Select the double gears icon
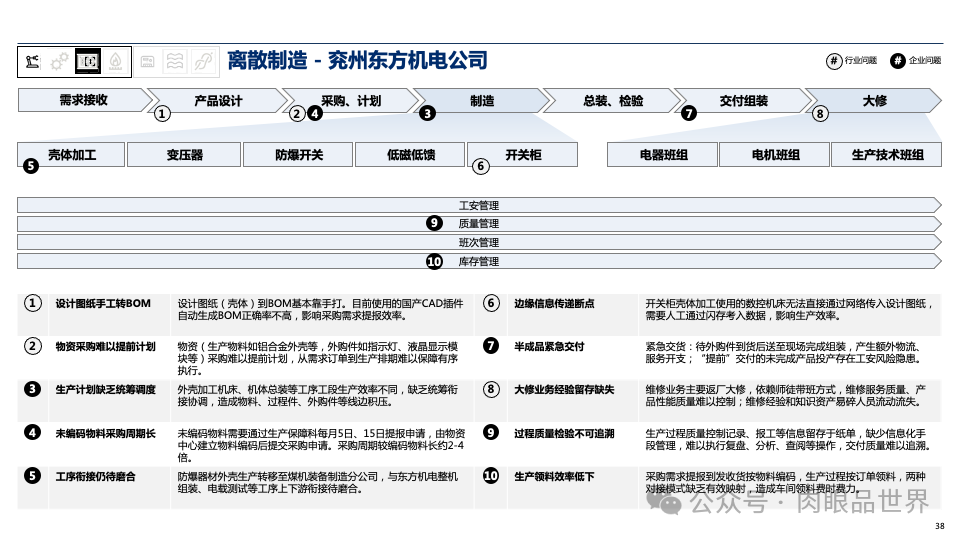The width and height of the screenshot is (960, 540). [59, 62]
